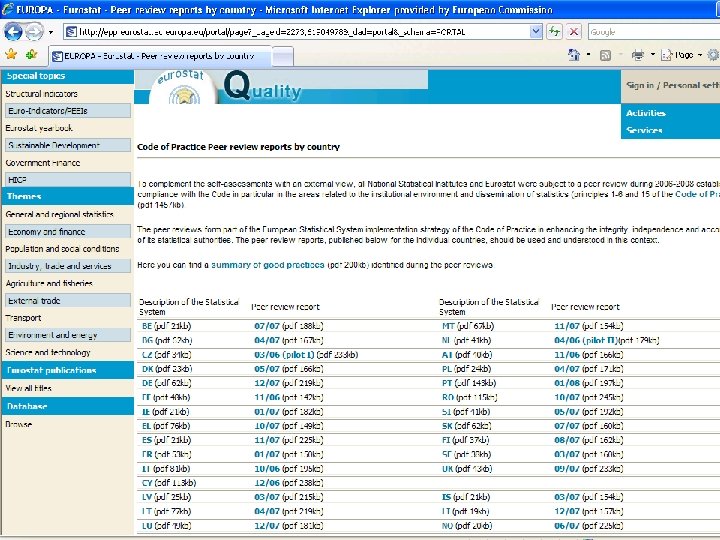Open IE statistical system description pdf
This screenshot has height=540, width=720.
(146, 411)
